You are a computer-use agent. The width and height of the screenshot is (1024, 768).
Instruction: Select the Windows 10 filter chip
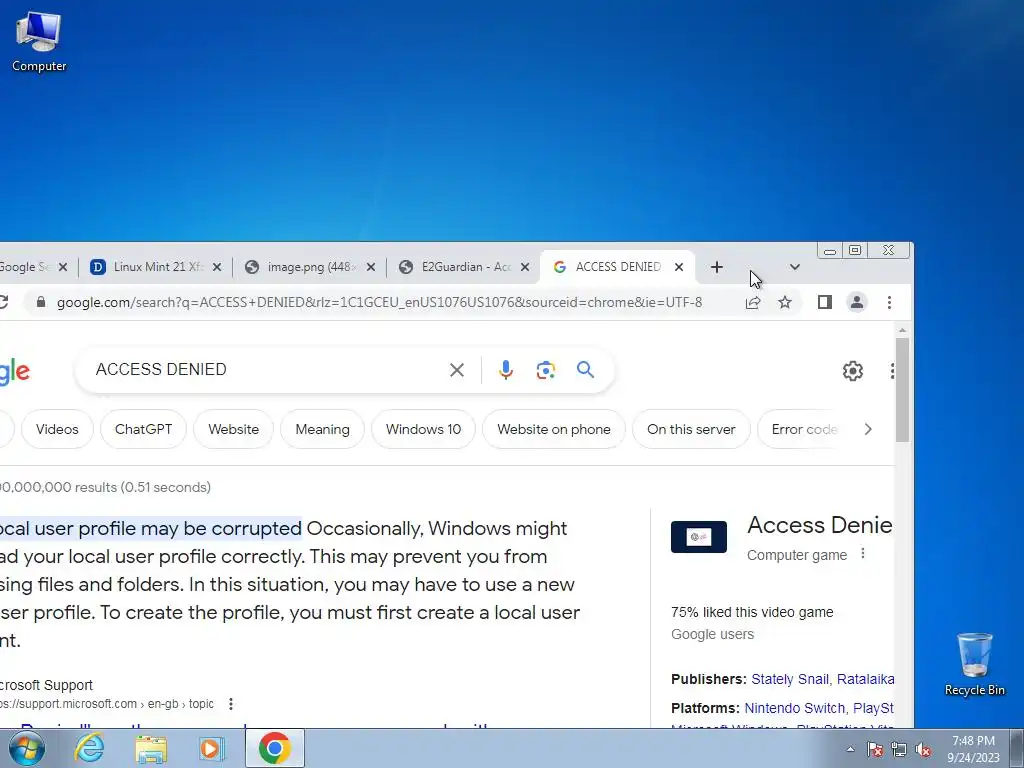coord(423,429)
